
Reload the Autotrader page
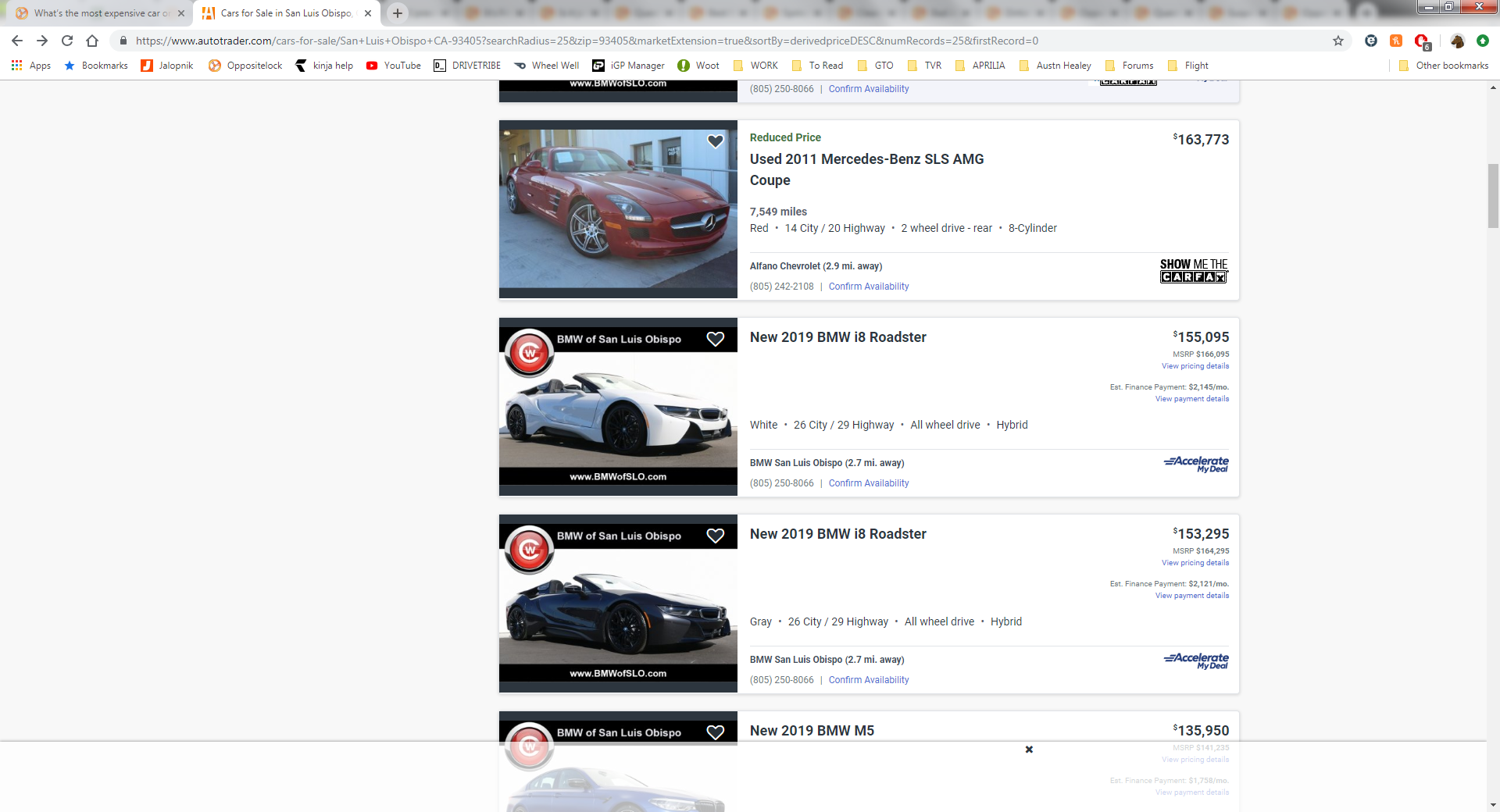(x=67, y=41)
